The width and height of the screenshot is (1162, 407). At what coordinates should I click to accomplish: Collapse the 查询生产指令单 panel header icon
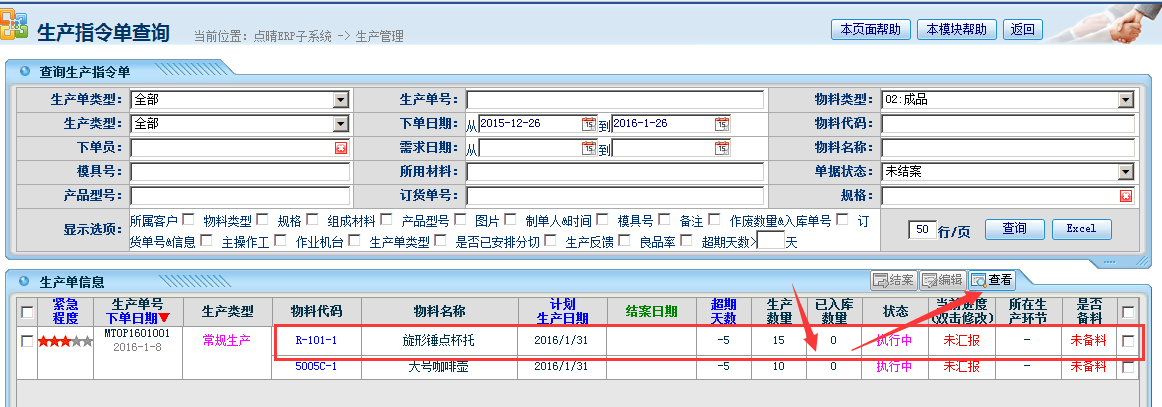23,73
